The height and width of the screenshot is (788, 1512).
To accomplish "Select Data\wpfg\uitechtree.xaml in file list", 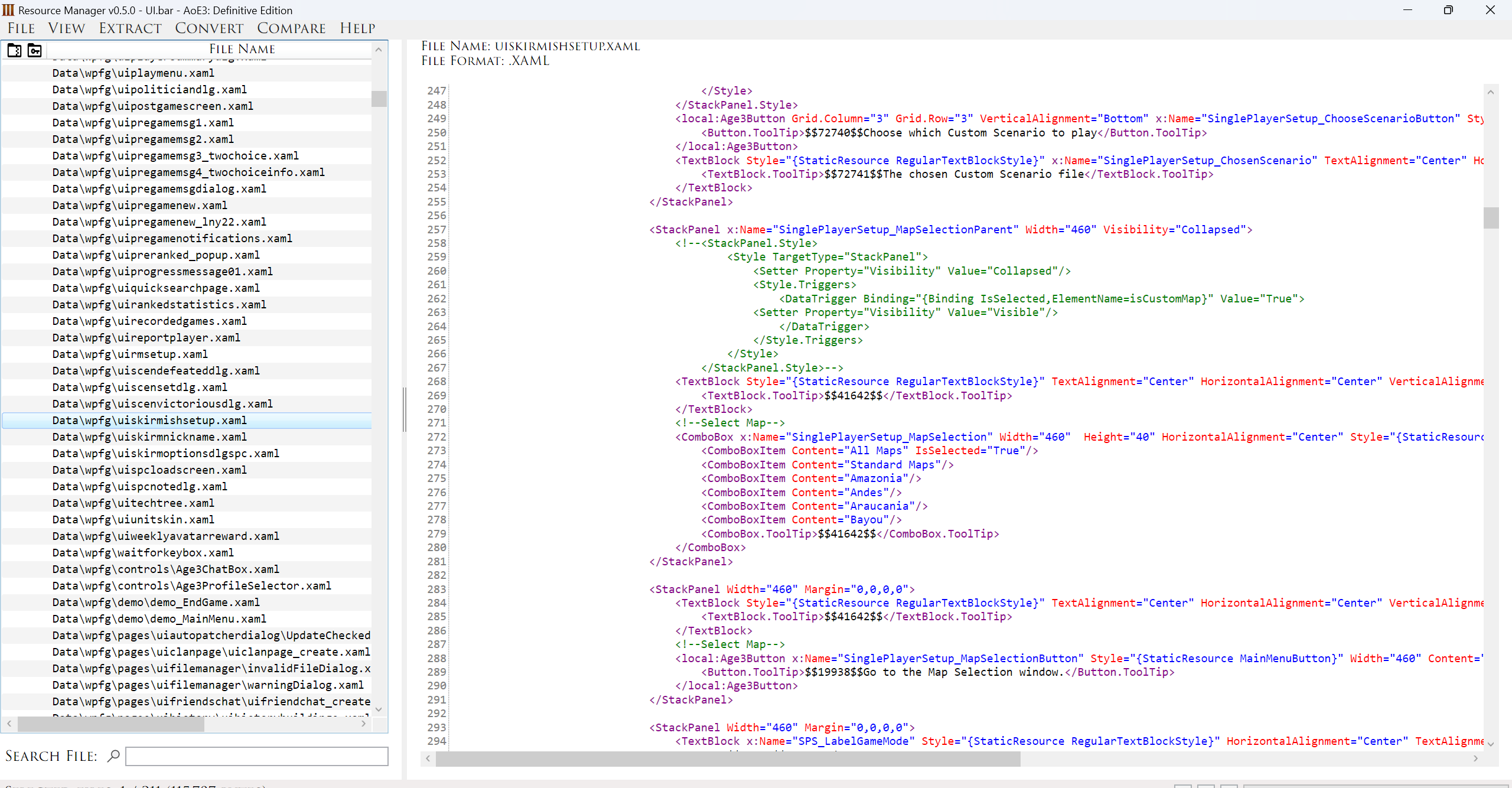I will click(133, 503).
